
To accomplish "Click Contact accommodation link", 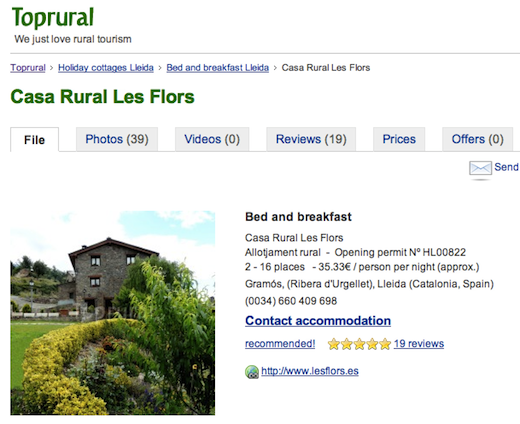I will click(x=318, y=321).
